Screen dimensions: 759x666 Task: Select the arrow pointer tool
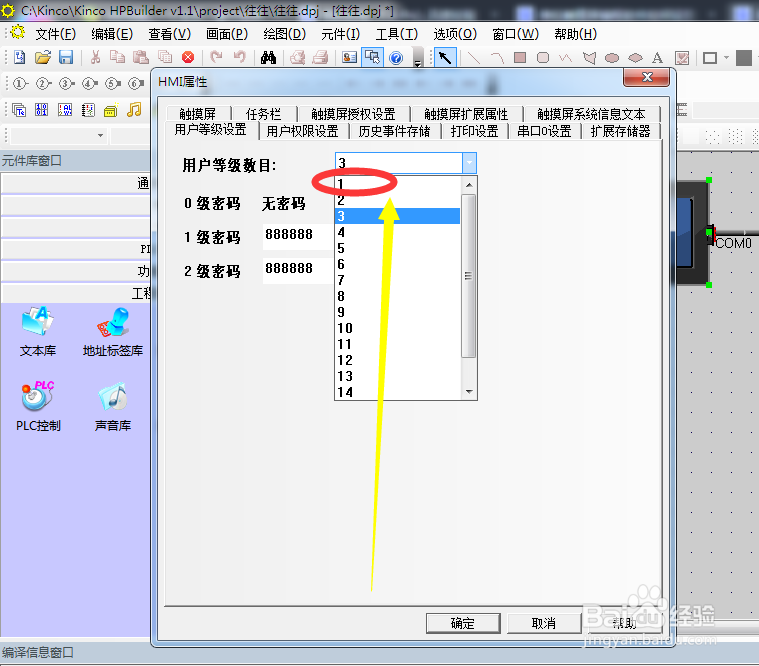point(445,58)
